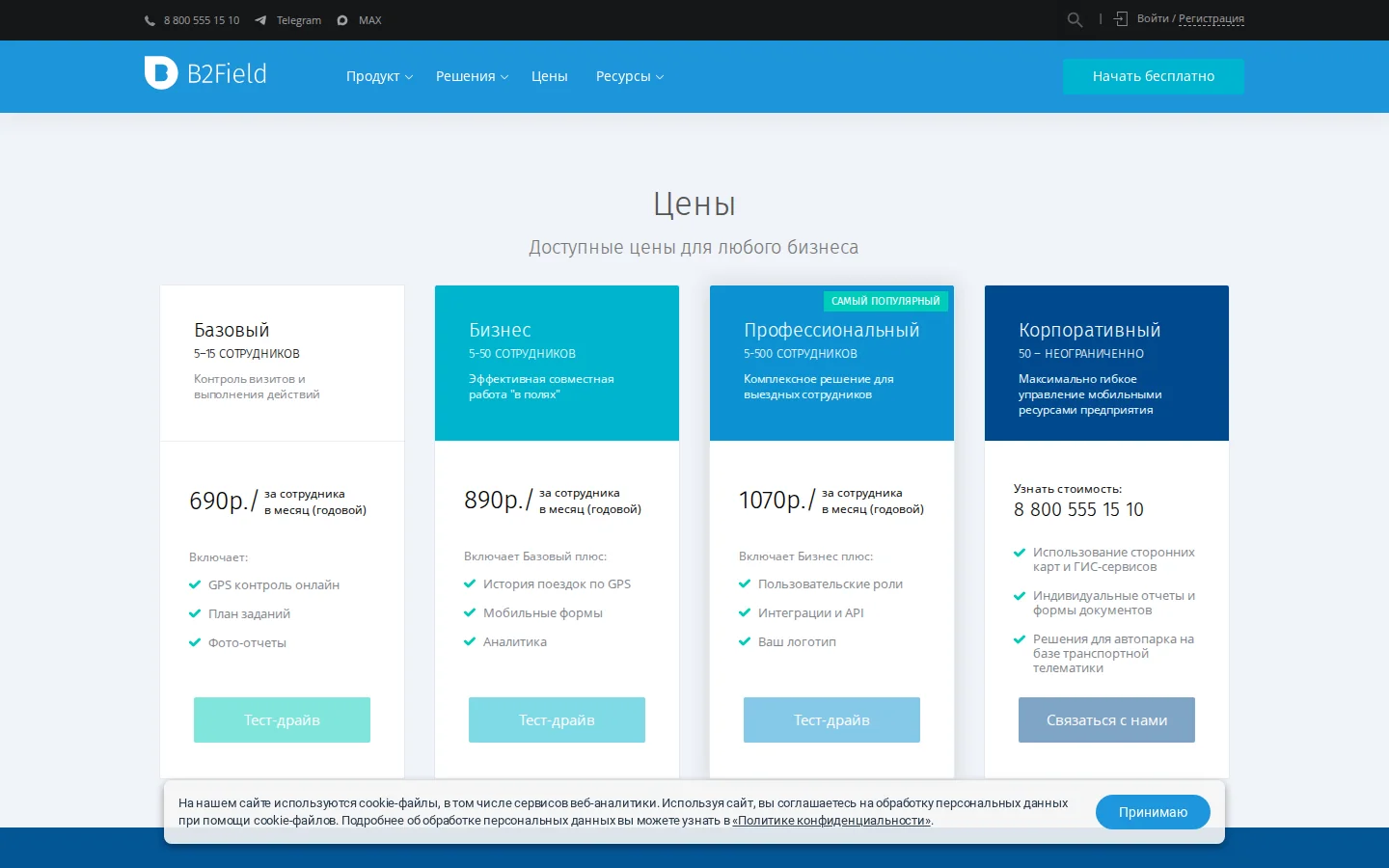Click the Включает Базовый плюс label
This screenshot has height=868, width=1389.
(x=535, y=556)
